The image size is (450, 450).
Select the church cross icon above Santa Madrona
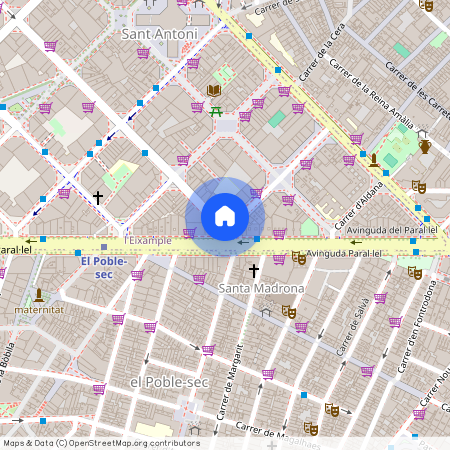[254, 271]
